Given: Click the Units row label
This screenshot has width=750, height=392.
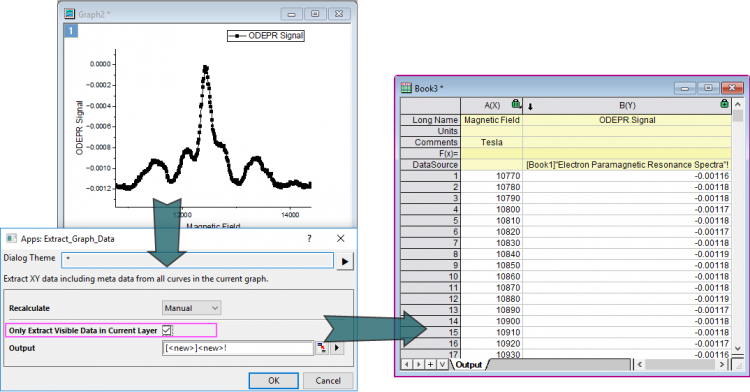Looking at the screenshot, I should coord(430,131).
